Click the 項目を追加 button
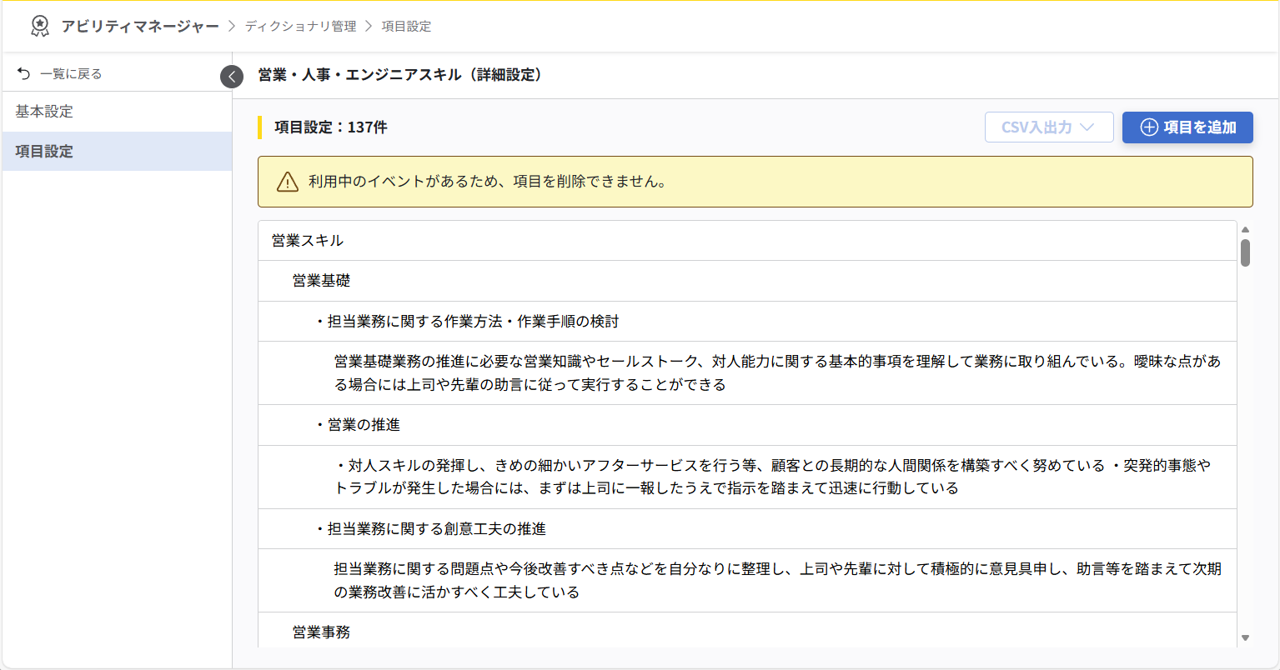The image size is (1280, 670). [1187, 126]
